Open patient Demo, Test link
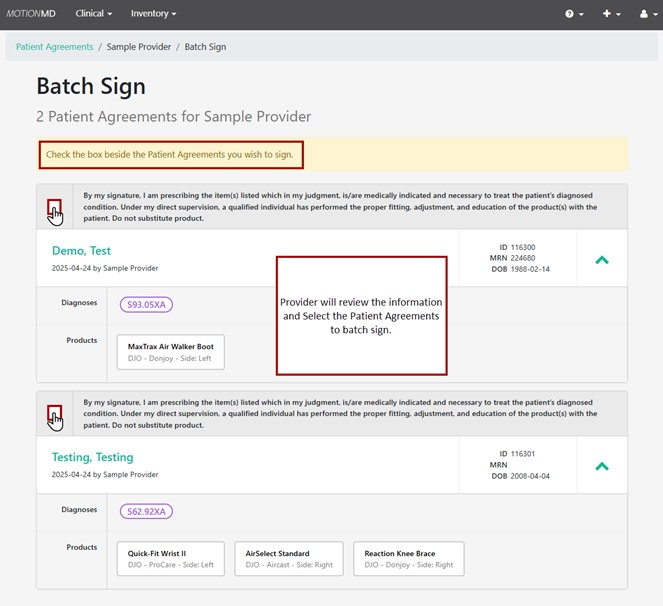Viewport: 663px width, 606px height. 81,251
